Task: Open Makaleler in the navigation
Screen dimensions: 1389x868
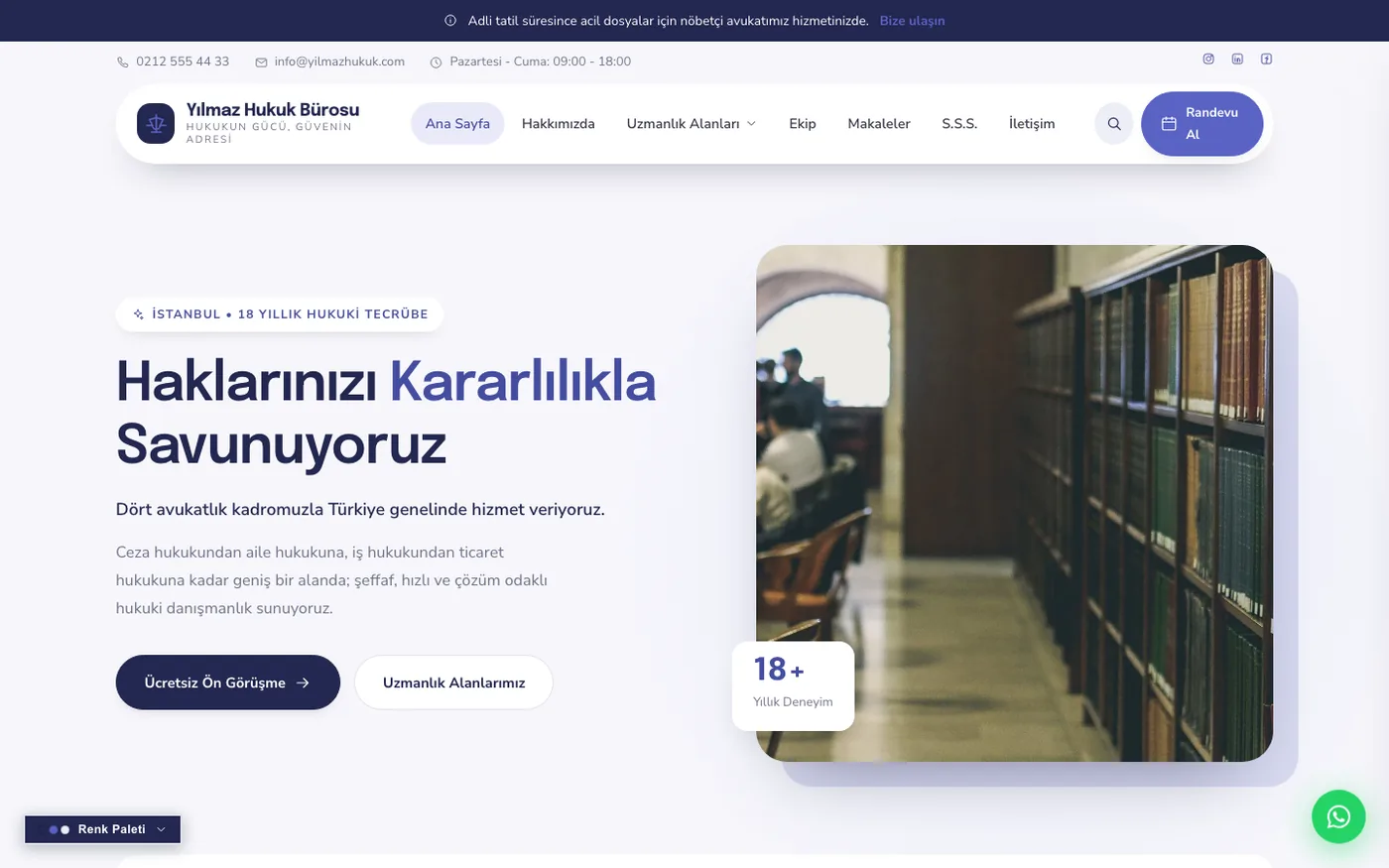Action: tap(879, 124)
